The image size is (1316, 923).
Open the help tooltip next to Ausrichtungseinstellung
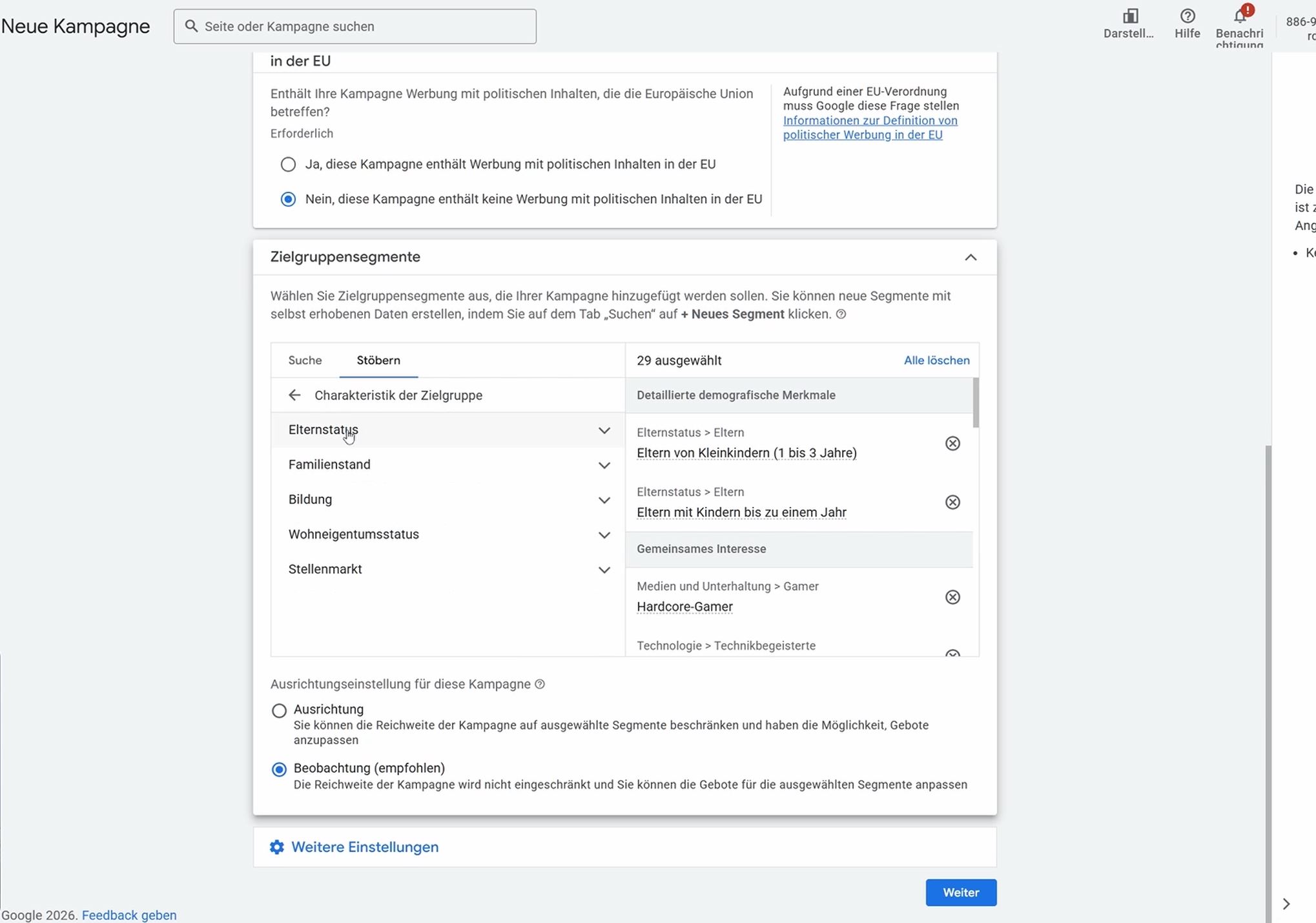point(540,684)
